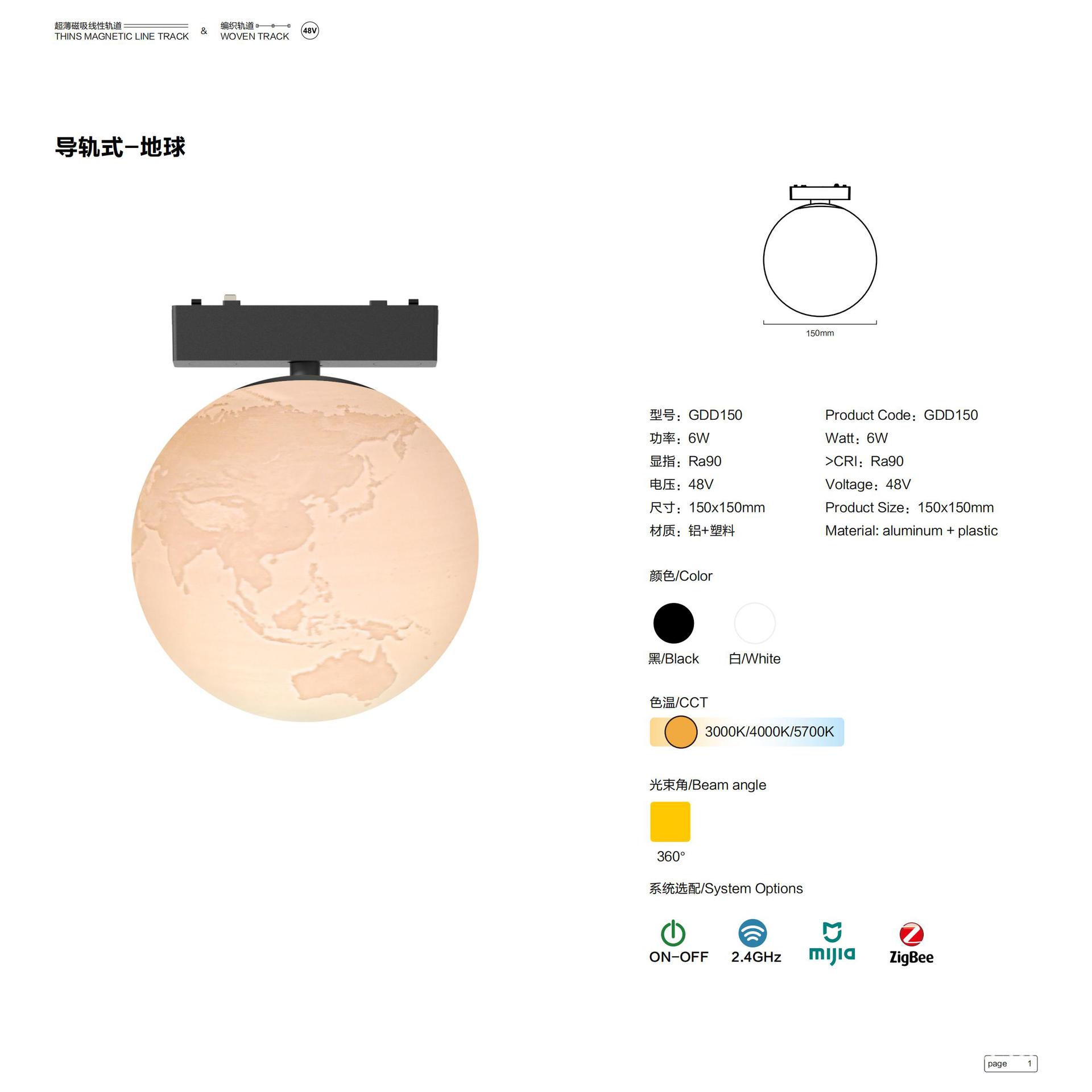
Task: Click the red ZigBee logo icon
Action: [x=911, y=934]
